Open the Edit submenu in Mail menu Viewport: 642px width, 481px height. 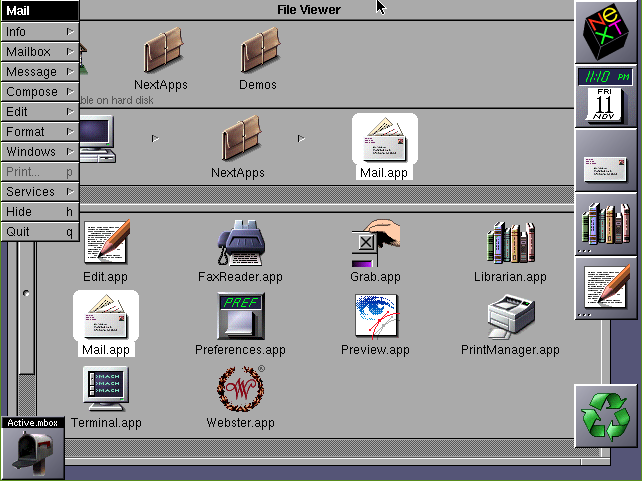pos(40,111)
